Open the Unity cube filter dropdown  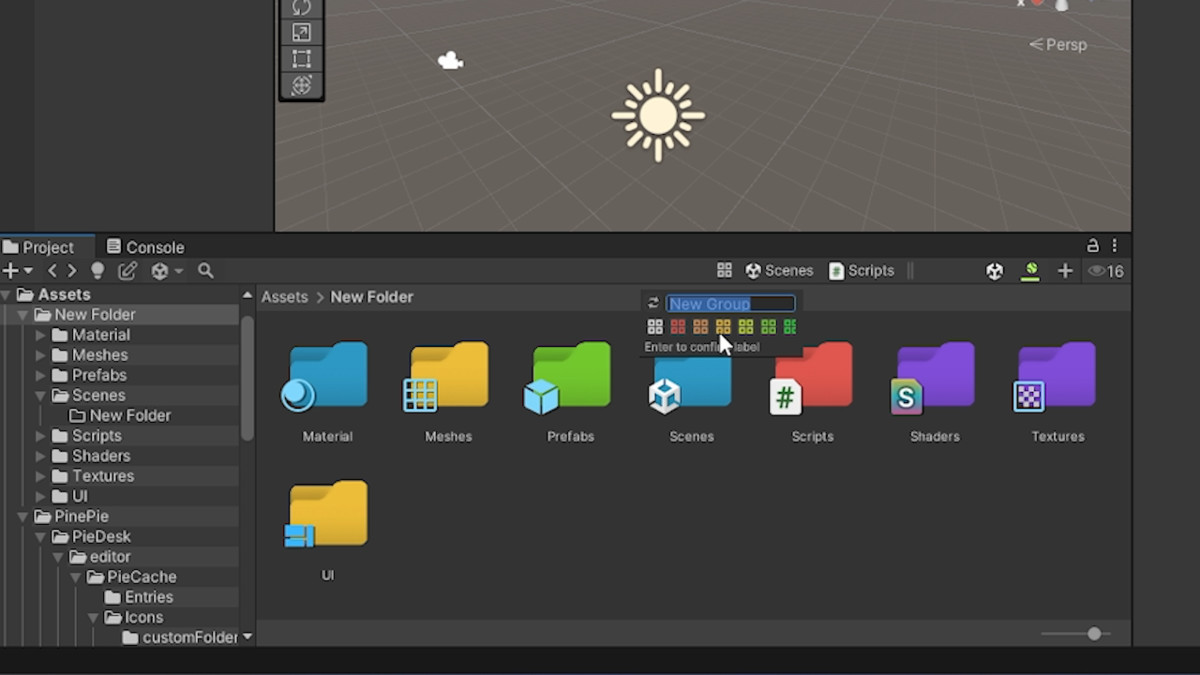(x=166, y=271)
